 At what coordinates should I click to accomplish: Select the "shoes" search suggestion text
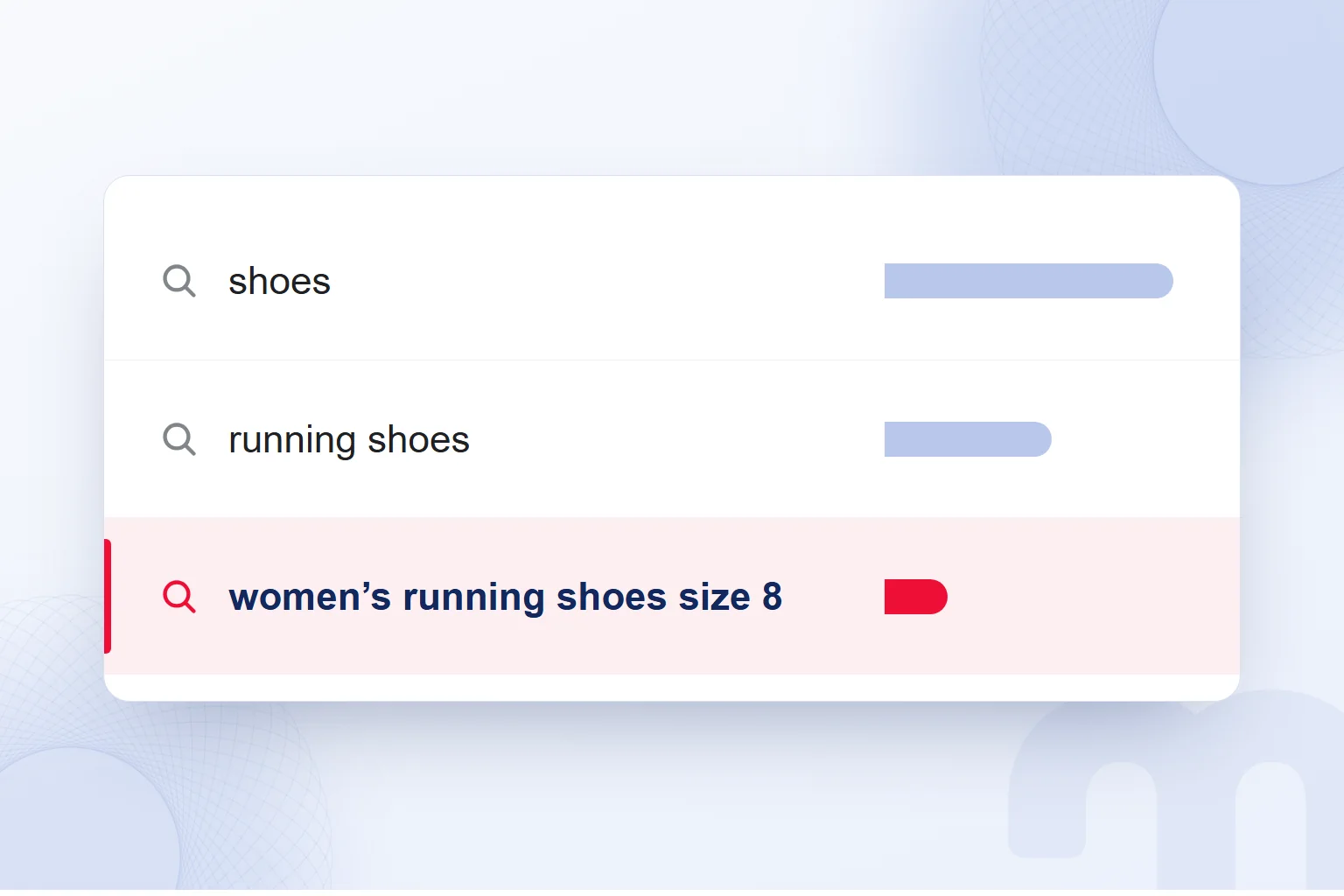pos(279,282)
